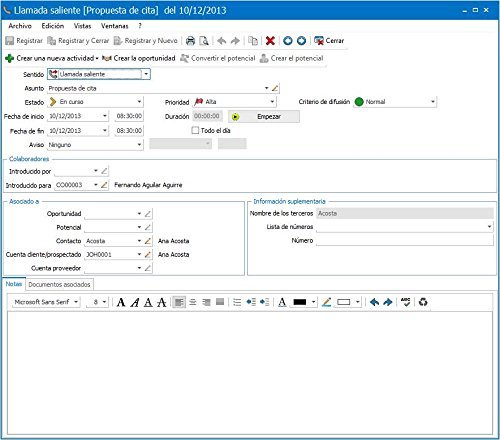Viewport: 500px width, 440px height.
Task: Open print preview icon
Action: (204, 41)
